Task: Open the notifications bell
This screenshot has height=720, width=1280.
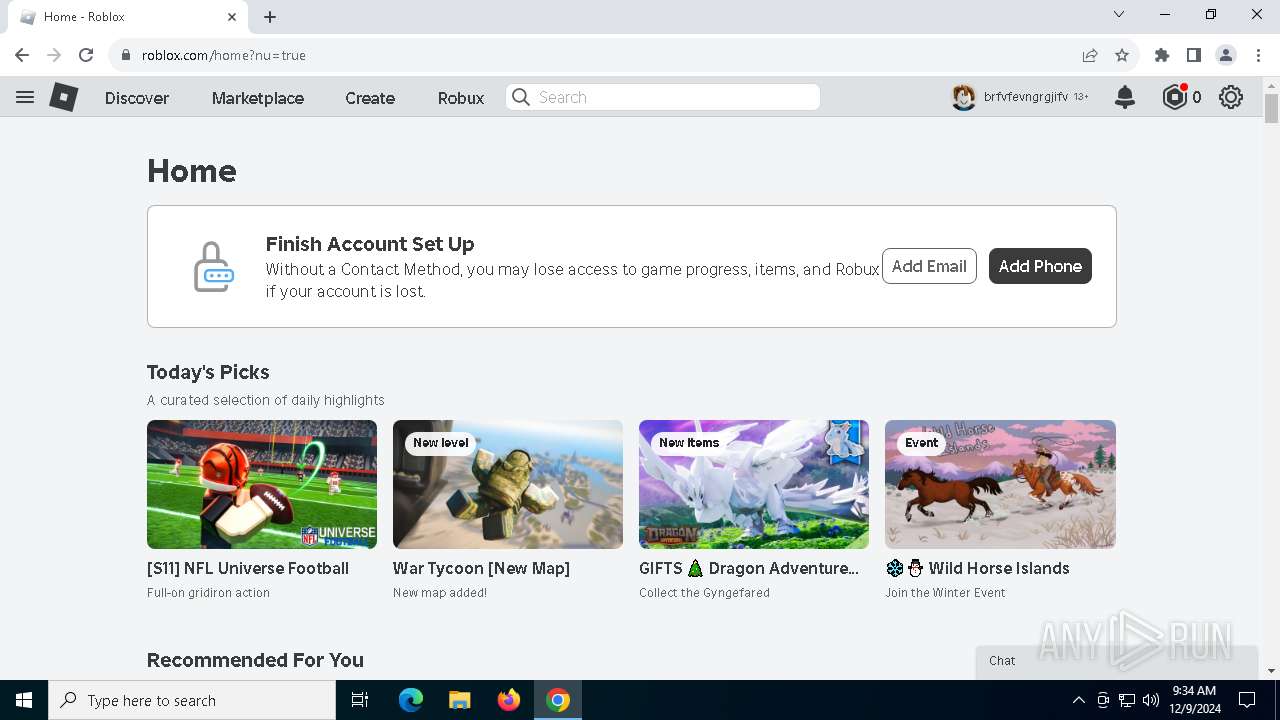Action: [1125, 97]
